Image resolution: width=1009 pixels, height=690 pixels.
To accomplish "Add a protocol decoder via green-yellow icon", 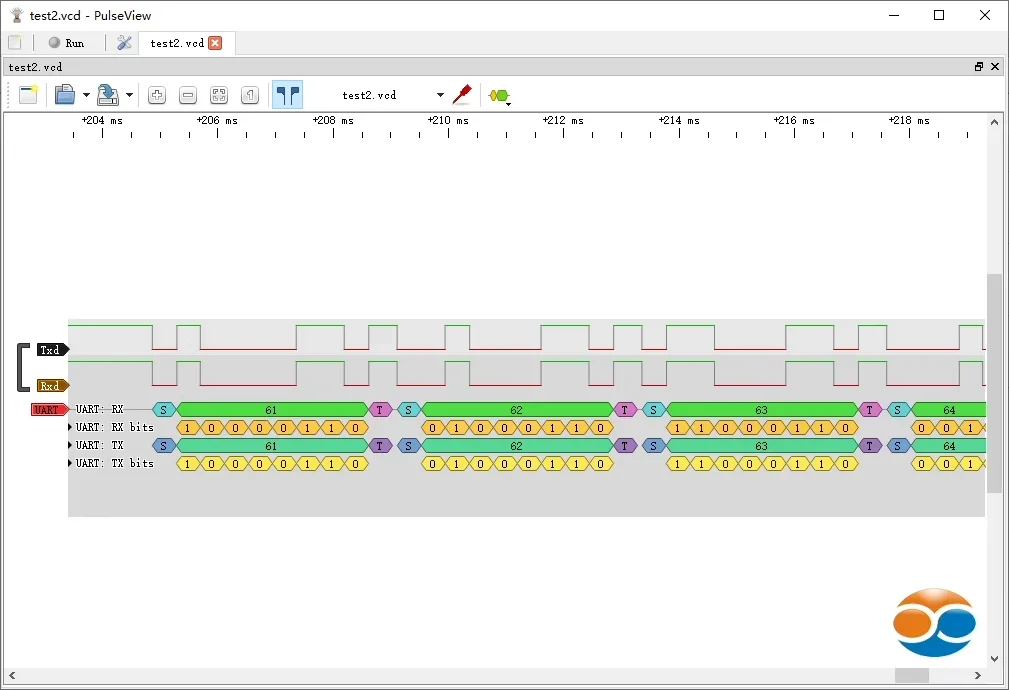I will (499, 96).
